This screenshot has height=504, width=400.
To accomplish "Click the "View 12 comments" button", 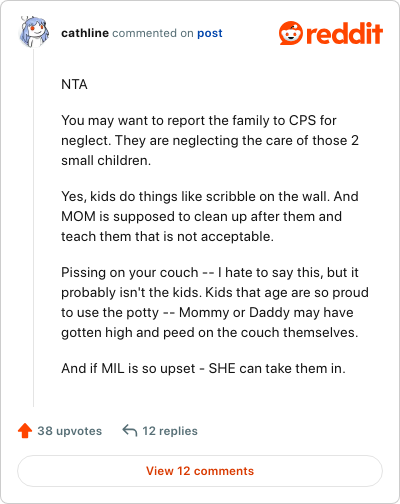I will coord(200,471).
